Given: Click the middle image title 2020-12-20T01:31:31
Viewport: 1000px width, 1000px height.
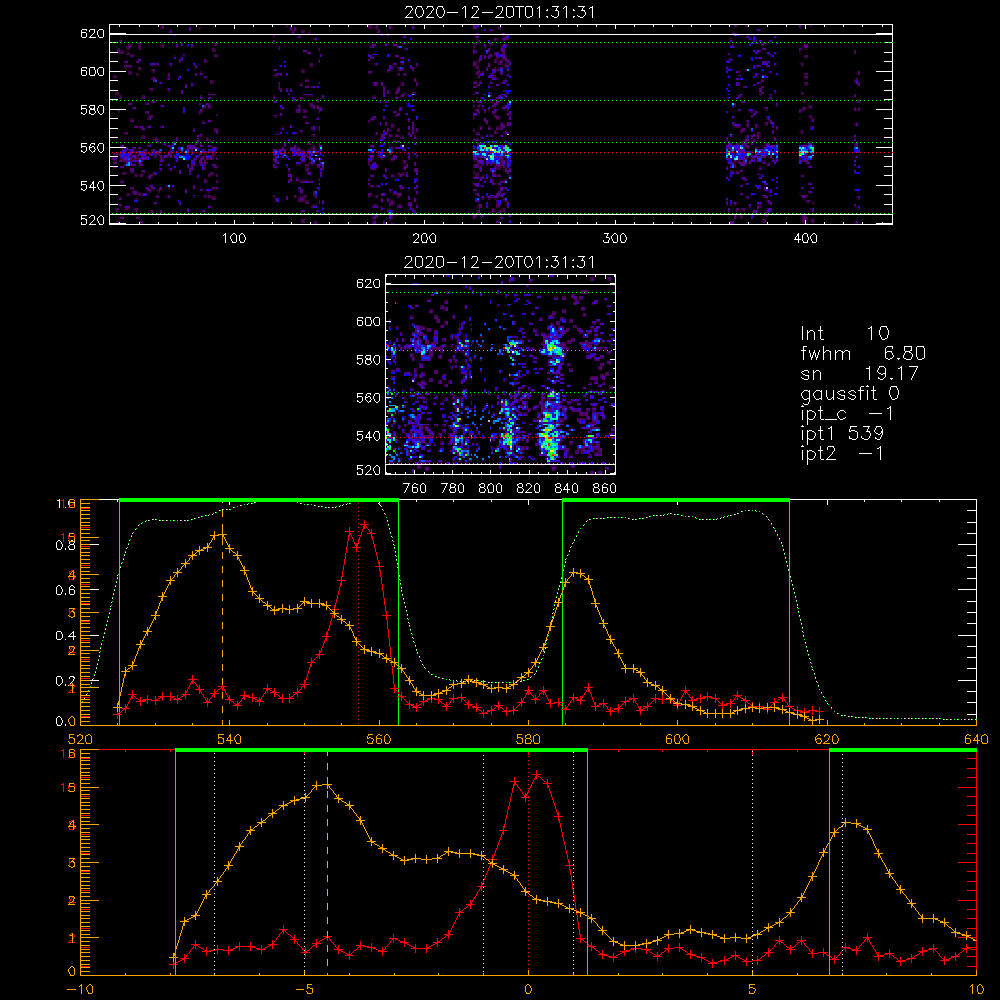Looking at the screenshot, I should 500,262.
